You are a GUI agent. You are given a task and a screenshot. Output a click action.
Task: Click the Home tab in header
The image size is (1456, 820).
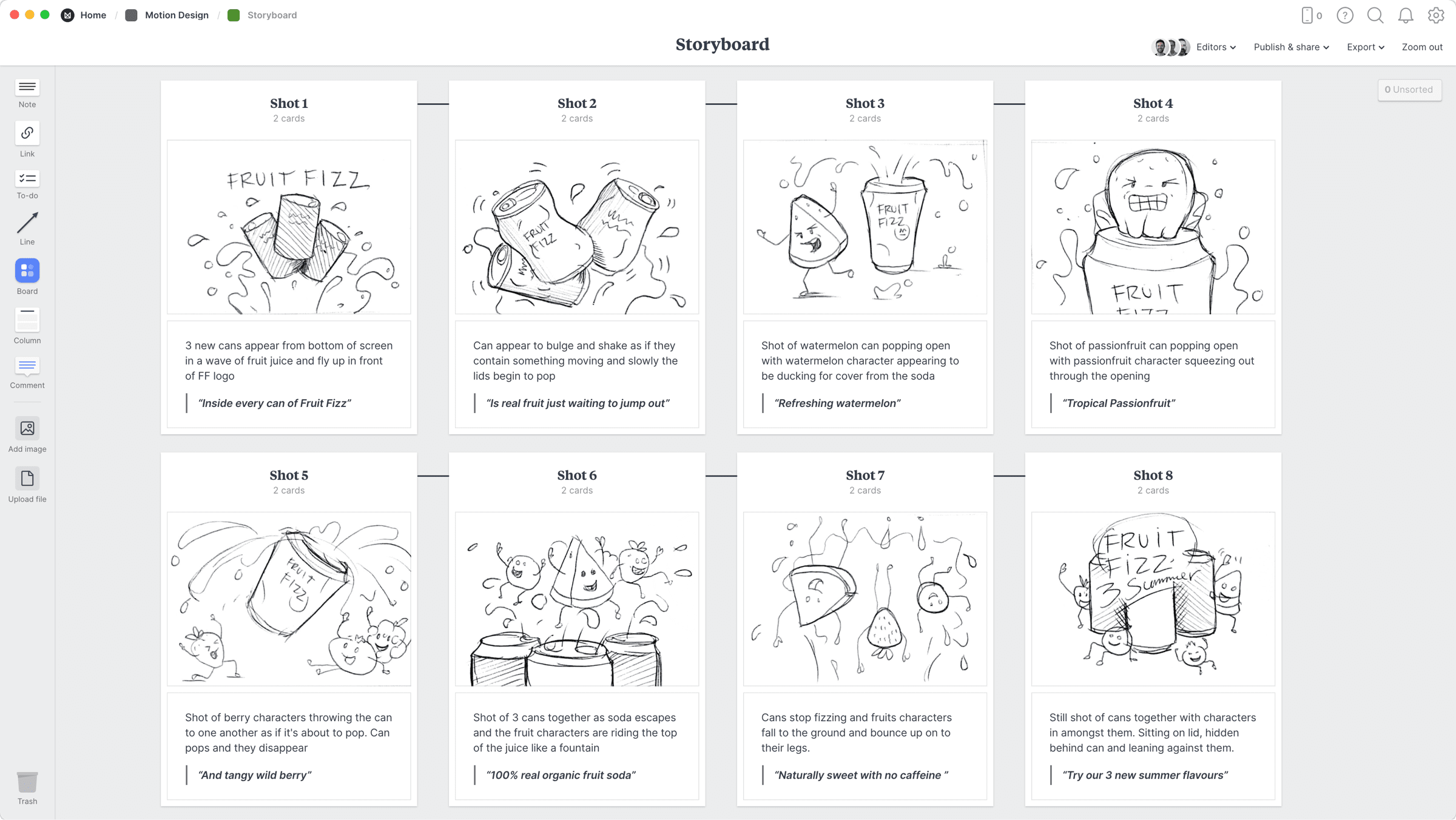(93, 15)
